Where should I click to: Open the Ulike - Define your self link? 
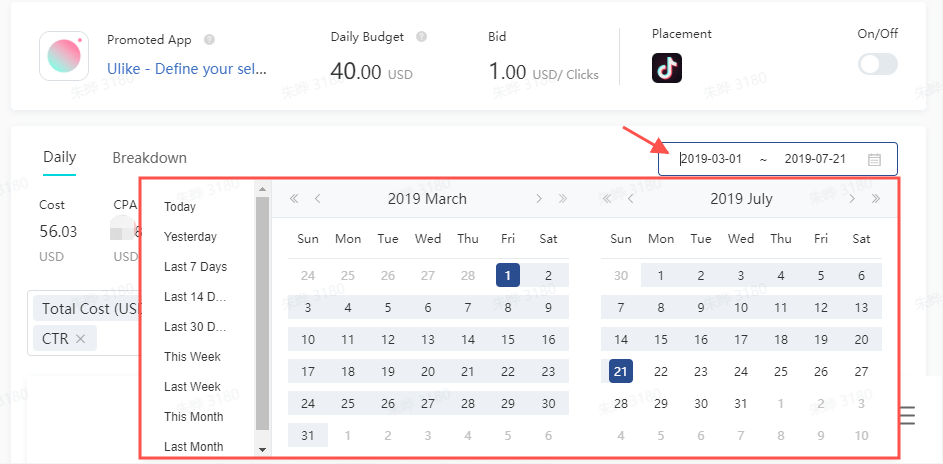187,70
